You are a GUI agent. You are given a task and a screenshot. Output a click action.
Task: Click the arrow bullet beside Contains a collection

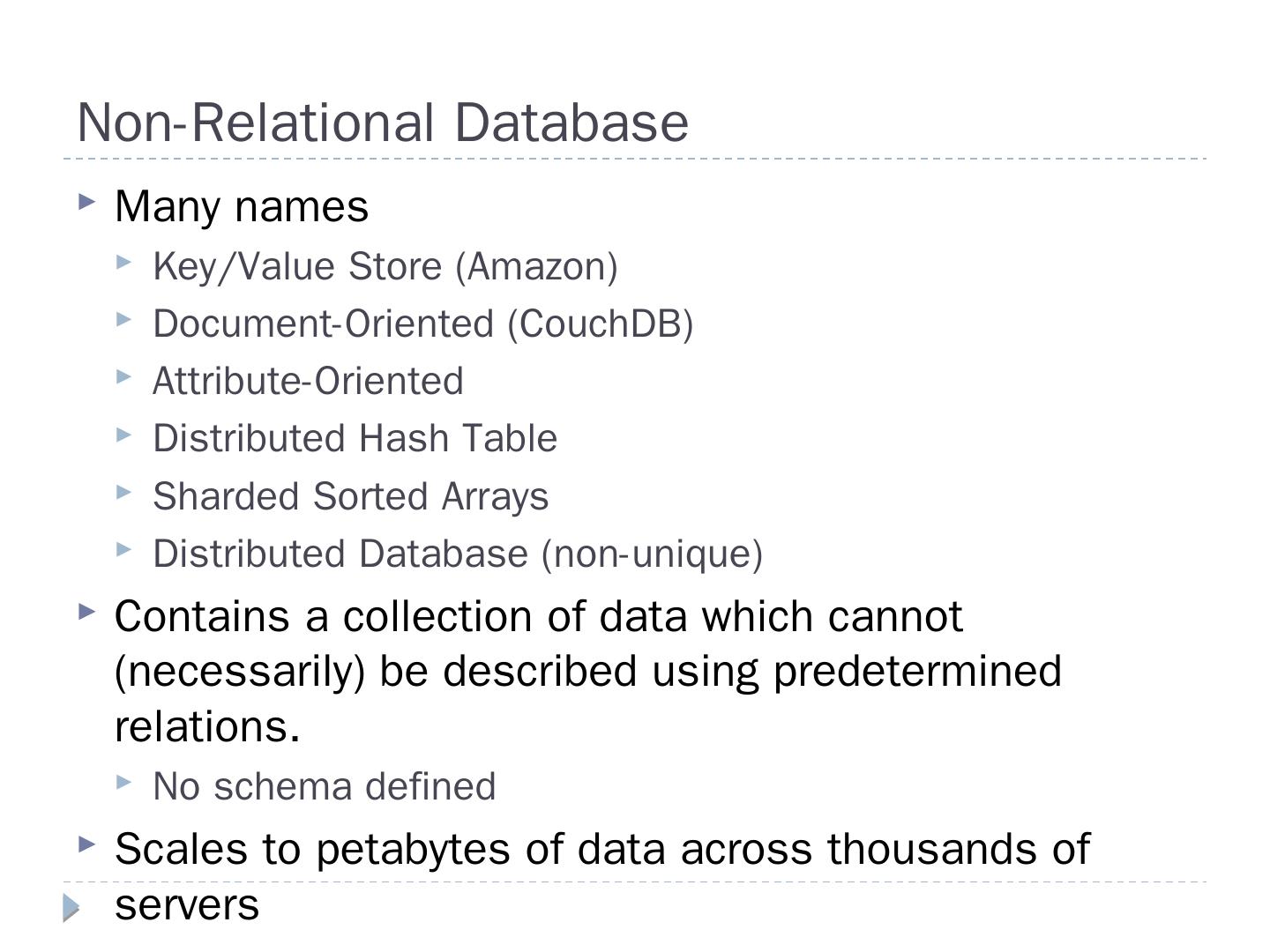(x=86, y=611)
